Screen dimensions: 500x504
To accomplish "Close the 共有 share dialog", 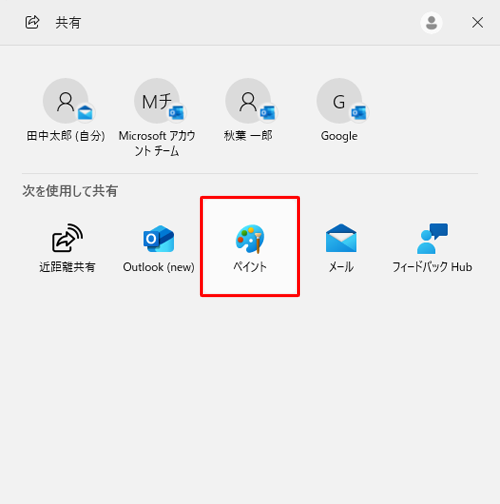I will click(x=477, y=23).
